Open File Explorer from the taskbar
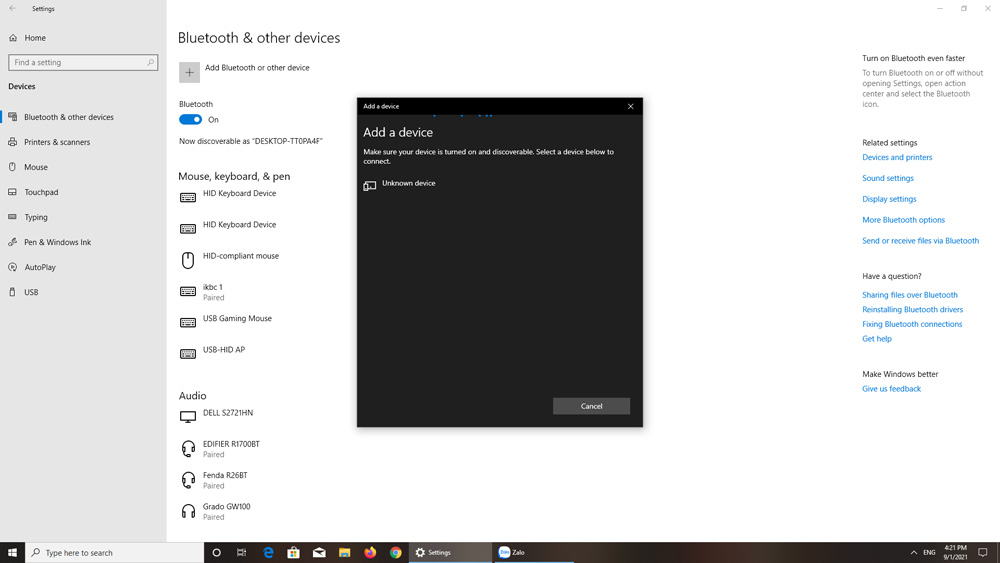Viewport: 1000px width, 563px height. coord(344,553)
